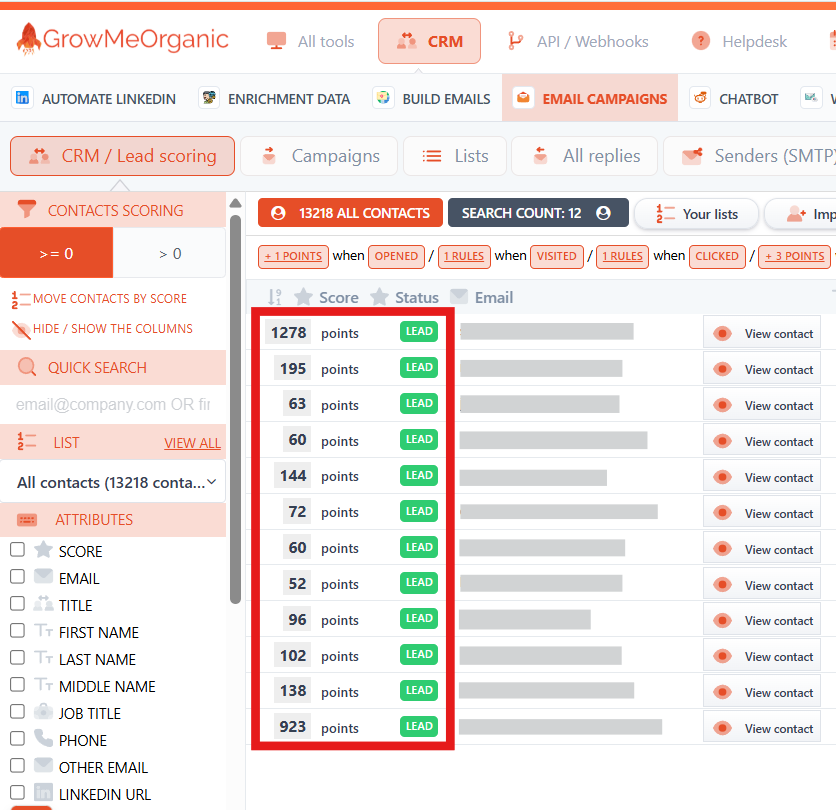Click MOVE CONTACTS BY SCORE link
836x810 pixels.
110,299
